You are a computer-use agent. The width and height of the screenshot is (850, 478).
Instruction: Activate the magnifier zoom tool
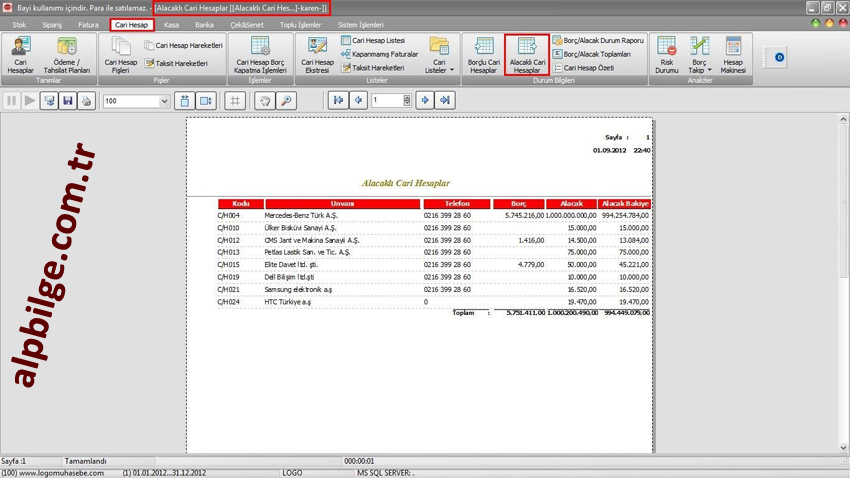(x=286, y=101)
